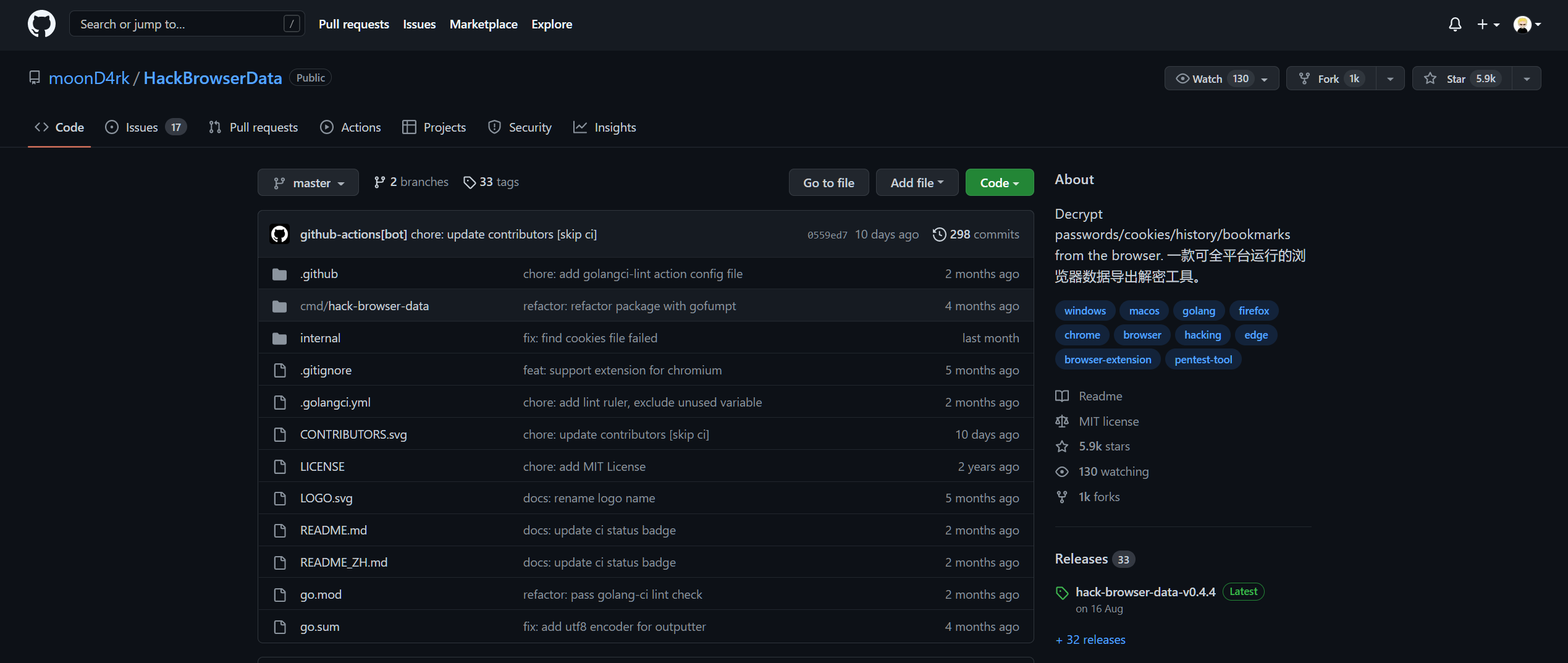1568x663 pixels.
Task: Expand the Watch options dropdown arrow
Action: tap(1265, 79)
